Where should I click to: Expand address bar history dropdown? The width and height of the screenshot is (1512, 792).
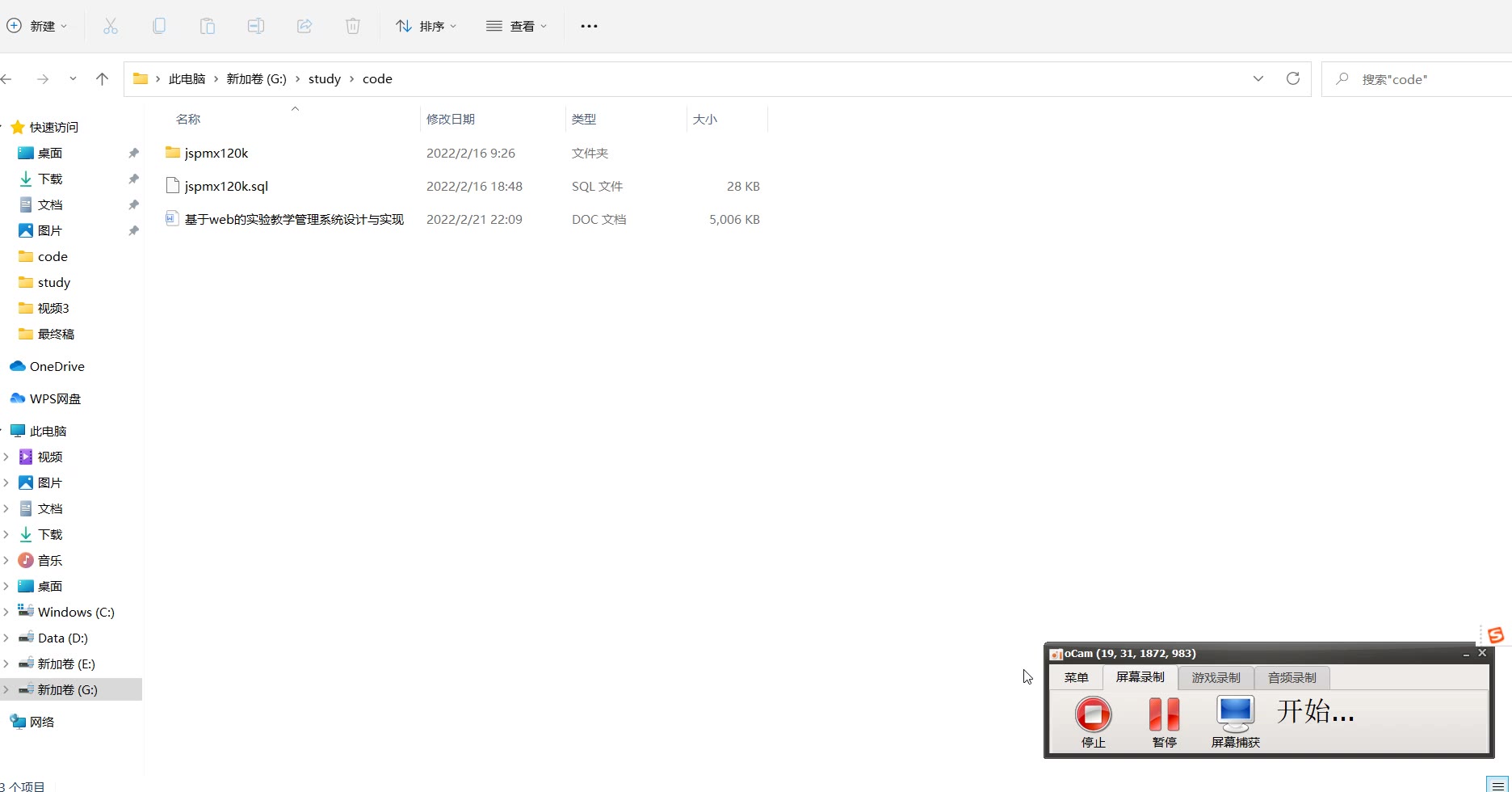[1258, 78]
